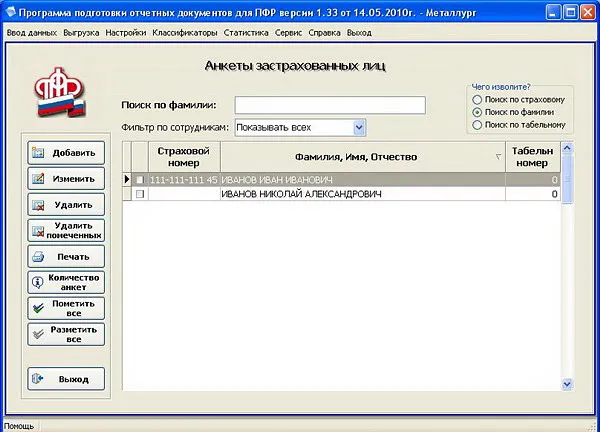Open the Классификаторы menu
The width and height of the screenshot is (600, 432).
click(x=184, y=33)
